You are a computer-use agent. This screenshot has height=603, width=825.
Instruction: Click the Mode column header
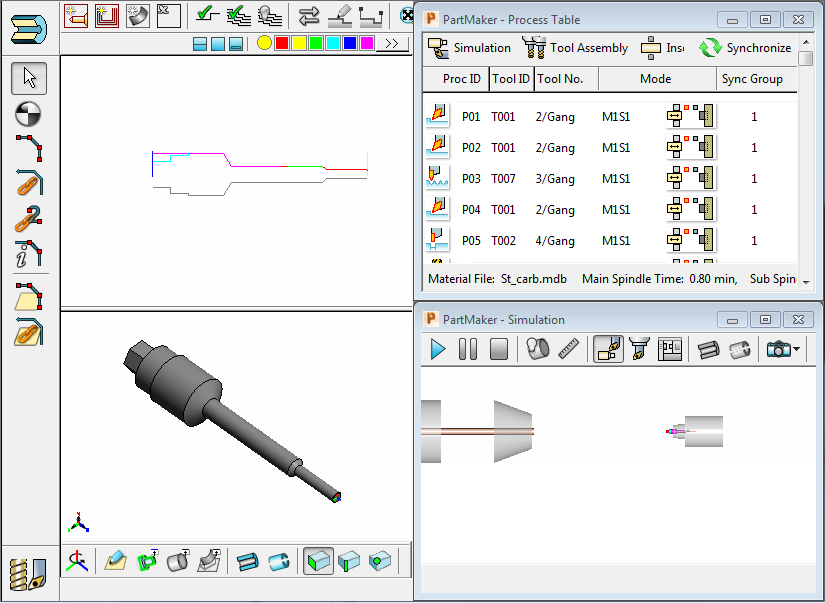[657, 79]
